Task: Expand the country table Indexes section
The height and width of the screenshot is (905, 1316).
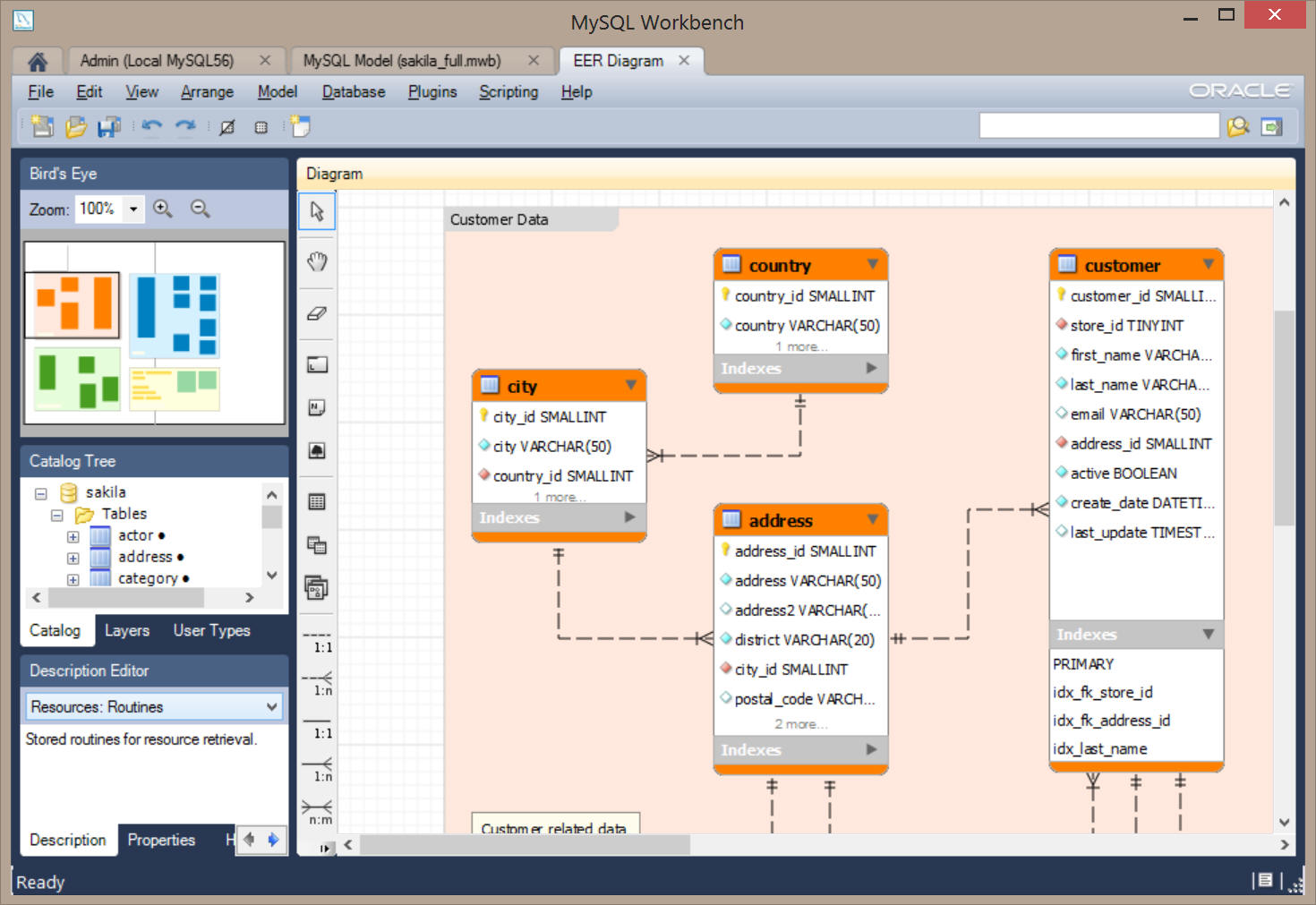Action: pos(872,368)
